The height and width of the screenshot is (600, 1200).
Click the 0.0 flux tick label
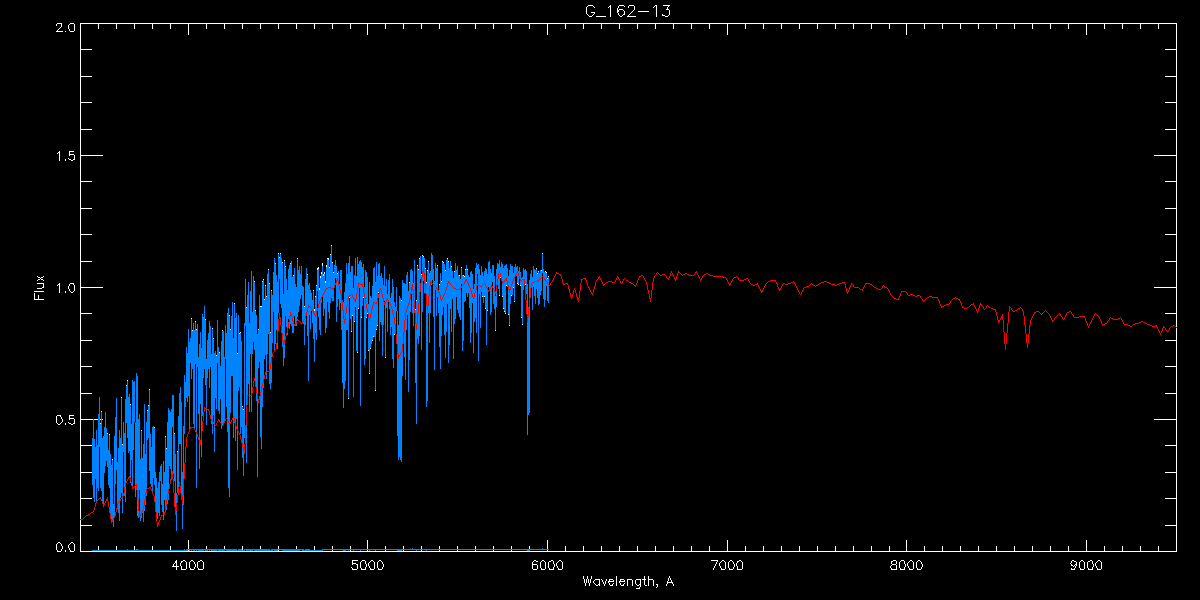65,547
